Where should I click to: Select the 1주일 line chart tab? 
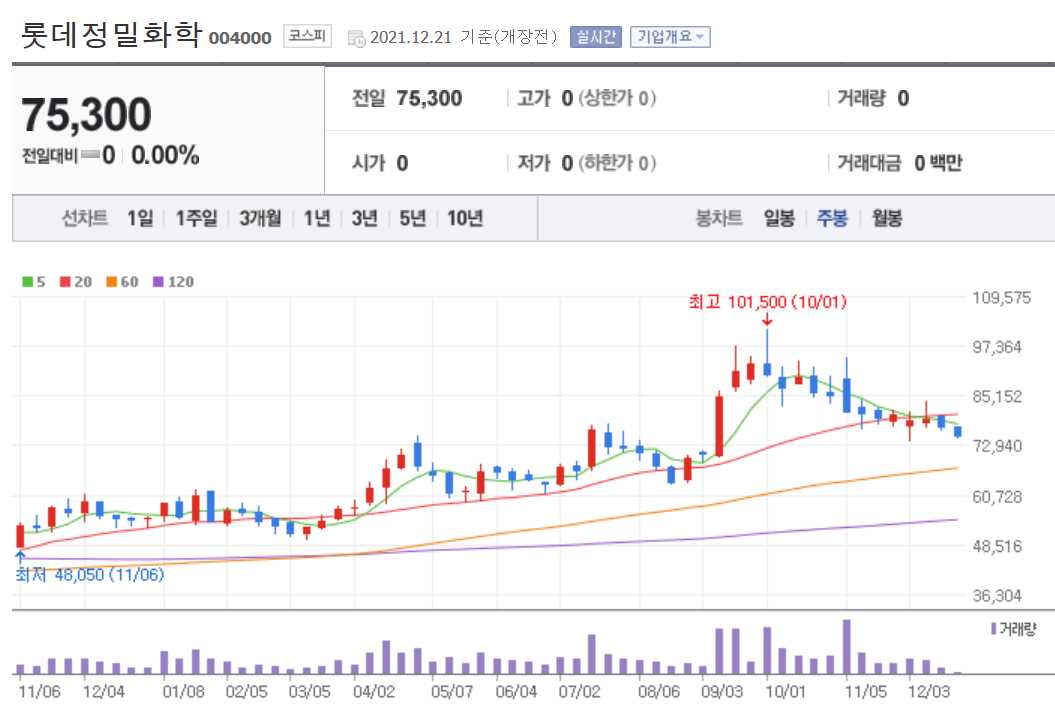point(196,218)
